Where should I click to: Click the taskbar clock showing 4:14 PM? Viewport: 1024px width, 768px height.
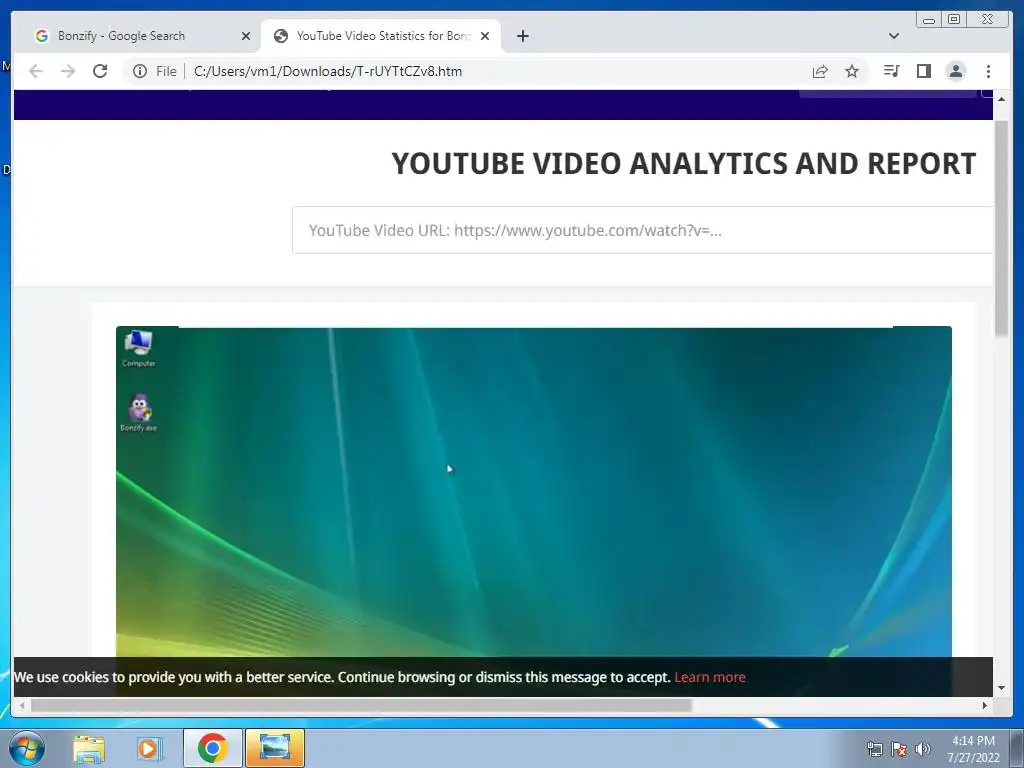point(974,748)
